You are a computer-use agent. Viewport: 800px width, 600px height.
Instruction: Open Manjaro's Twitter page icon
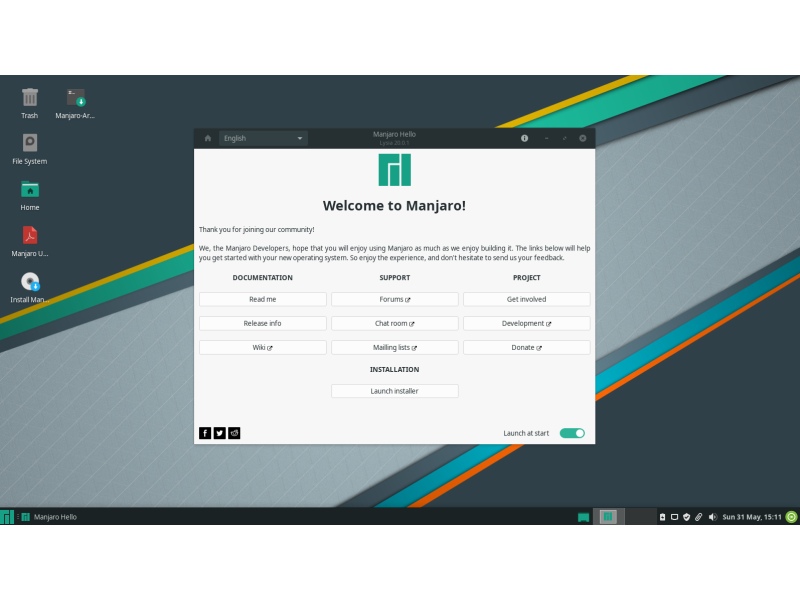click(x=219, y=433)
